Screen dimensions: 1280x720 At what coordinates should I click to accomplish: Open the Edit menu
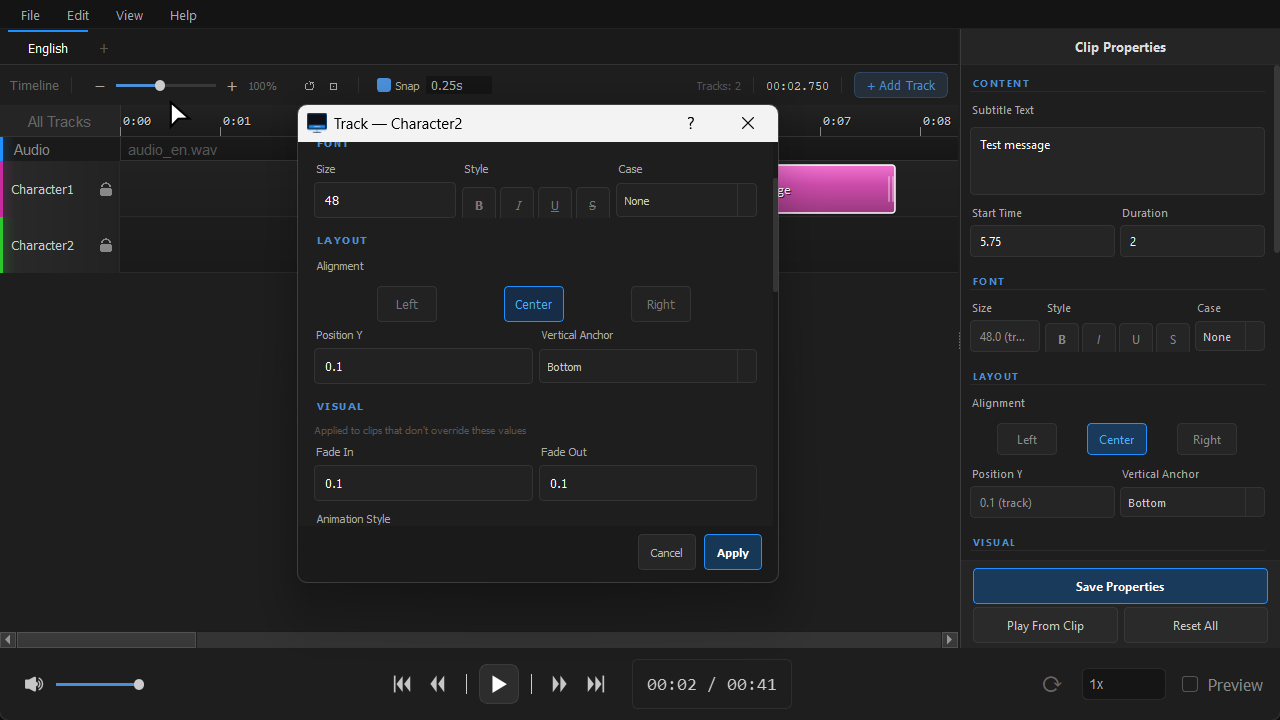[78, 15]
